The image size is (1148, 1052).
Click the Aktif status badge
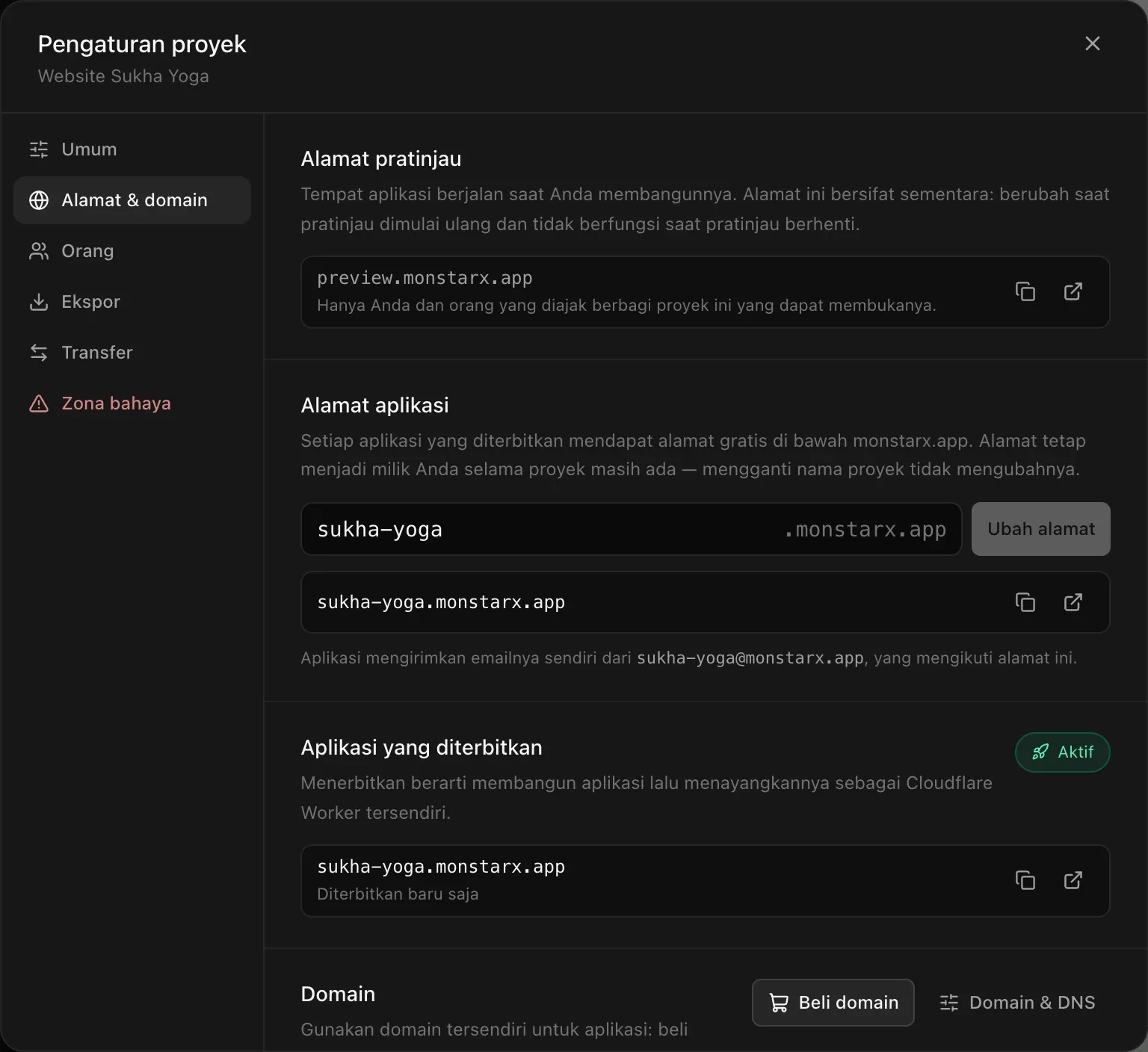click(x=1062, y=752)
